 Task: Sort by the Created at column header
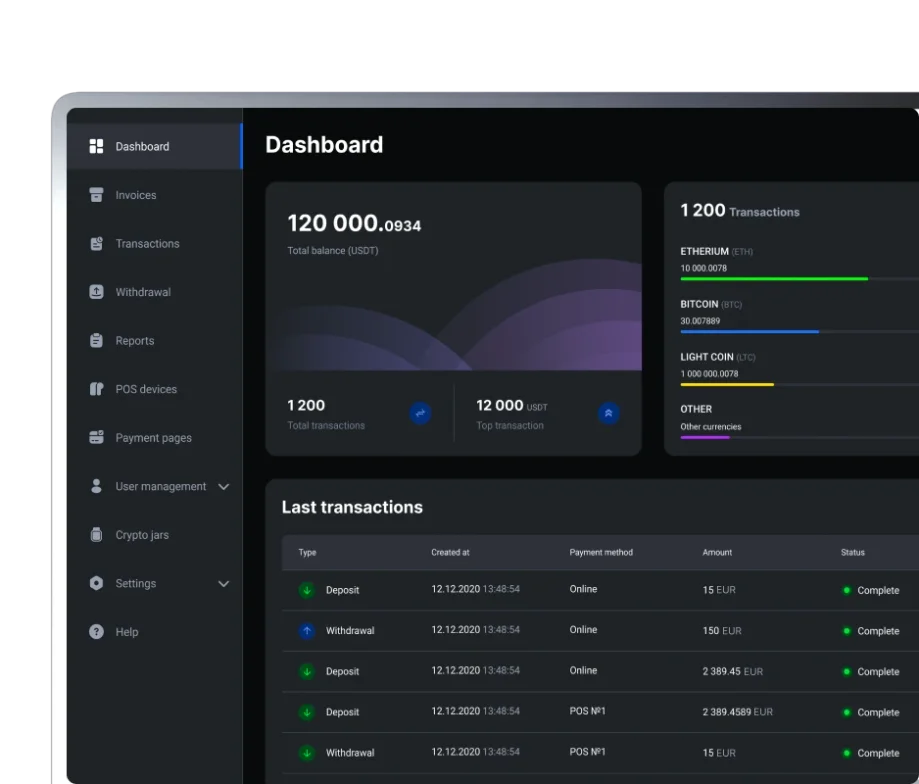(x=450, y=552)
